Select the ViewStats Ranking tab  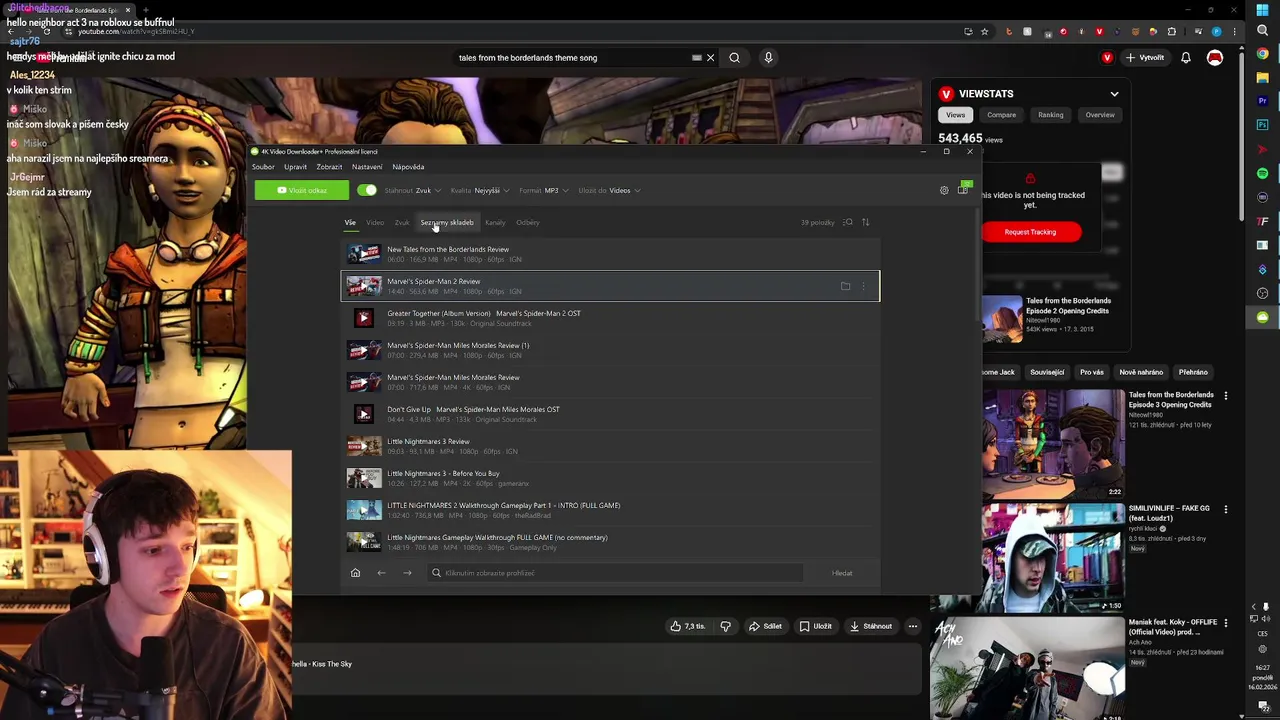[1050, 115]
